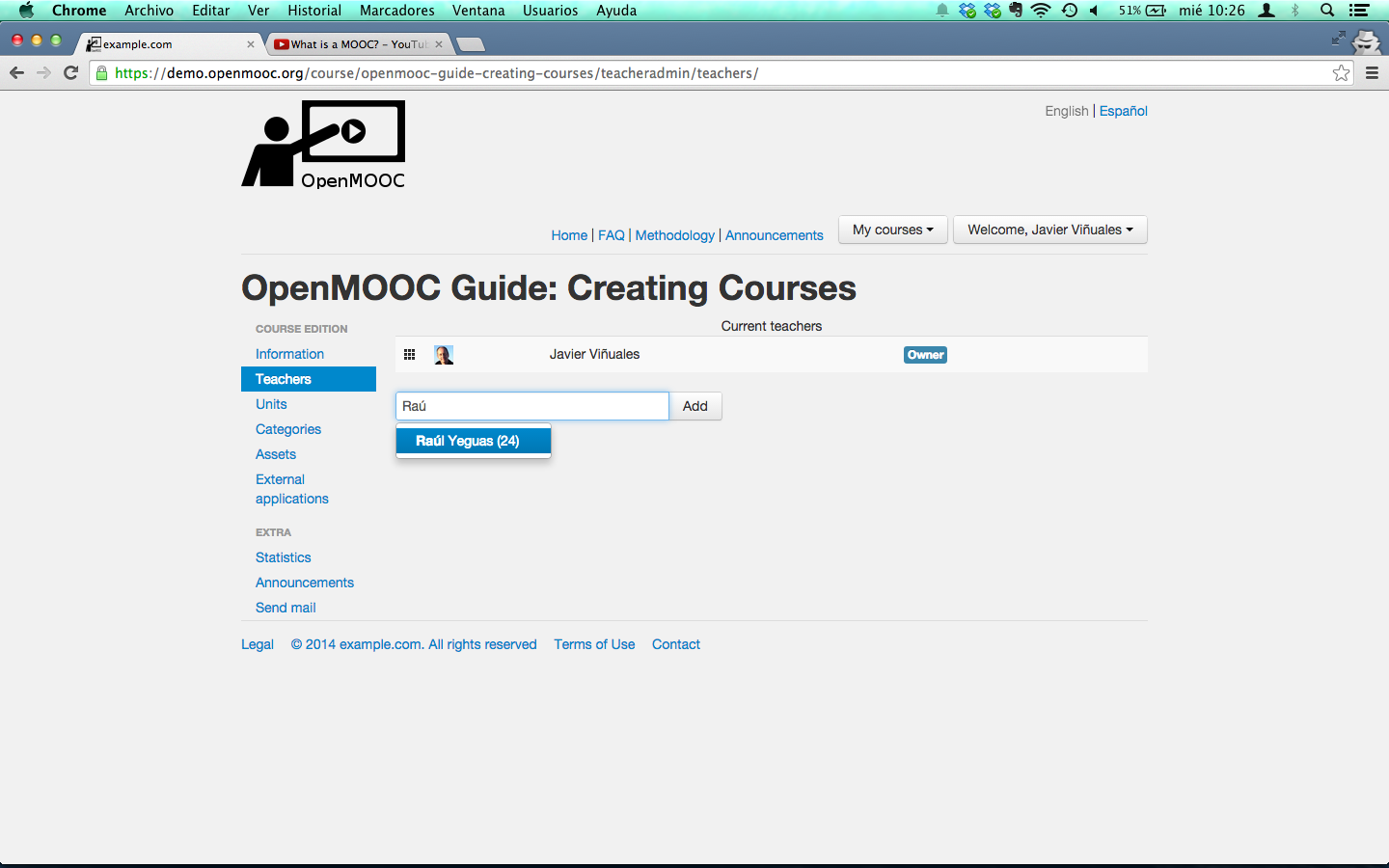The image size is (1389, 868).
Task: Expand the Welcome, Javier Viñuales dropdown
Action: tap(1050, 230)
